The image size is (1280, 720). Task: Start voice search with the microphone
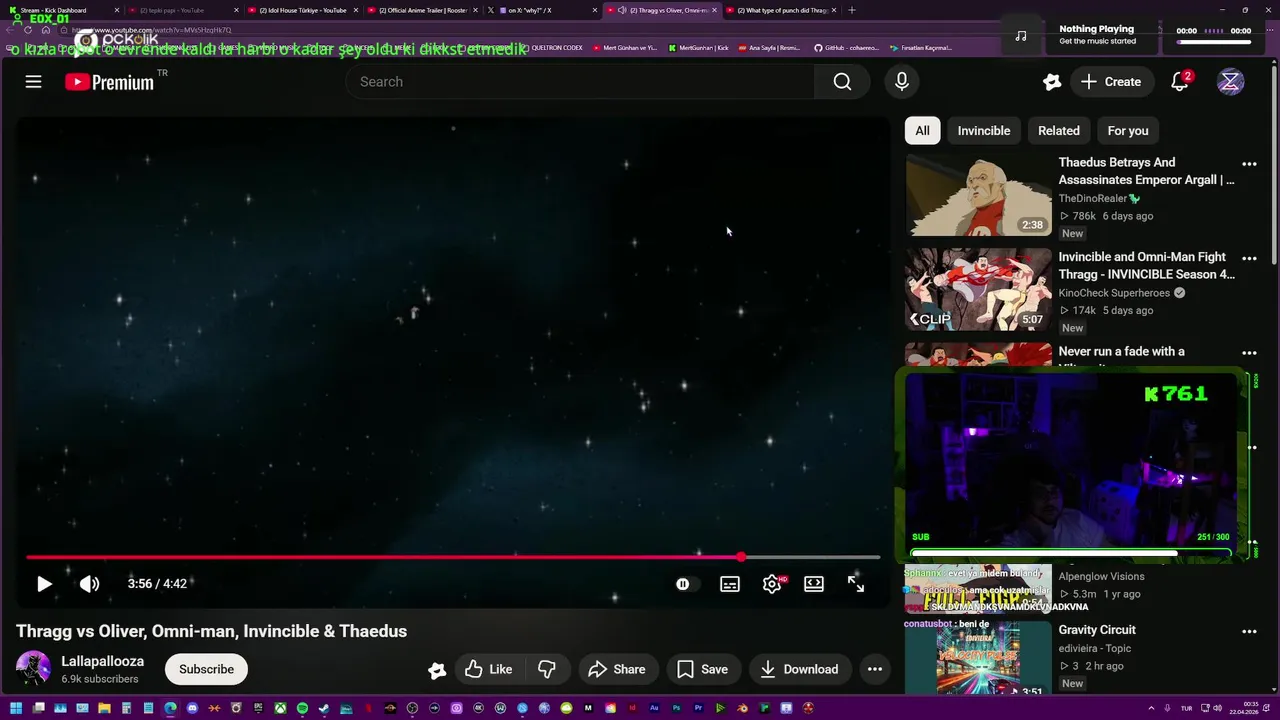901,82
